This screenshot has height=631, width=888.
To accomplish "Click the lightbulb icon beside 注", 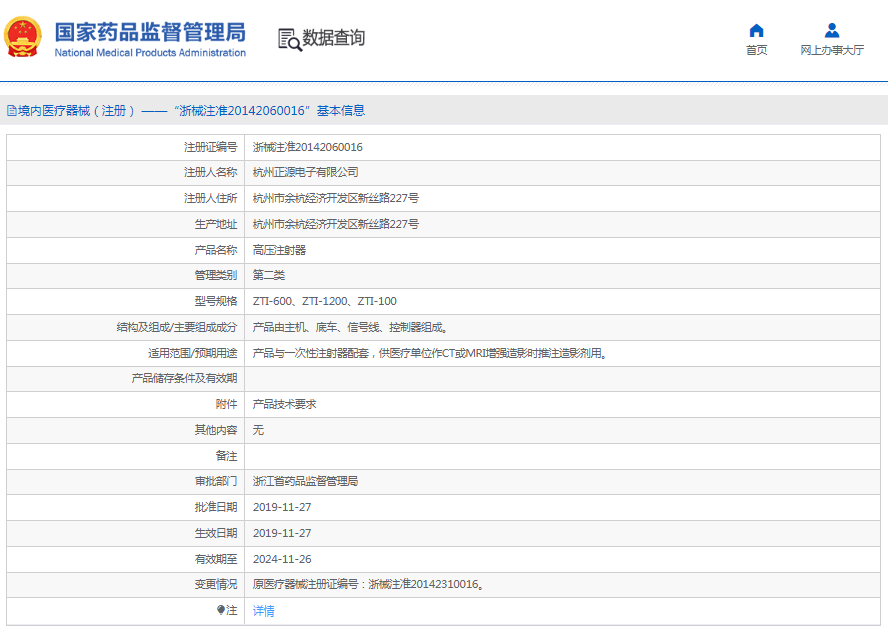I will 221,610.
